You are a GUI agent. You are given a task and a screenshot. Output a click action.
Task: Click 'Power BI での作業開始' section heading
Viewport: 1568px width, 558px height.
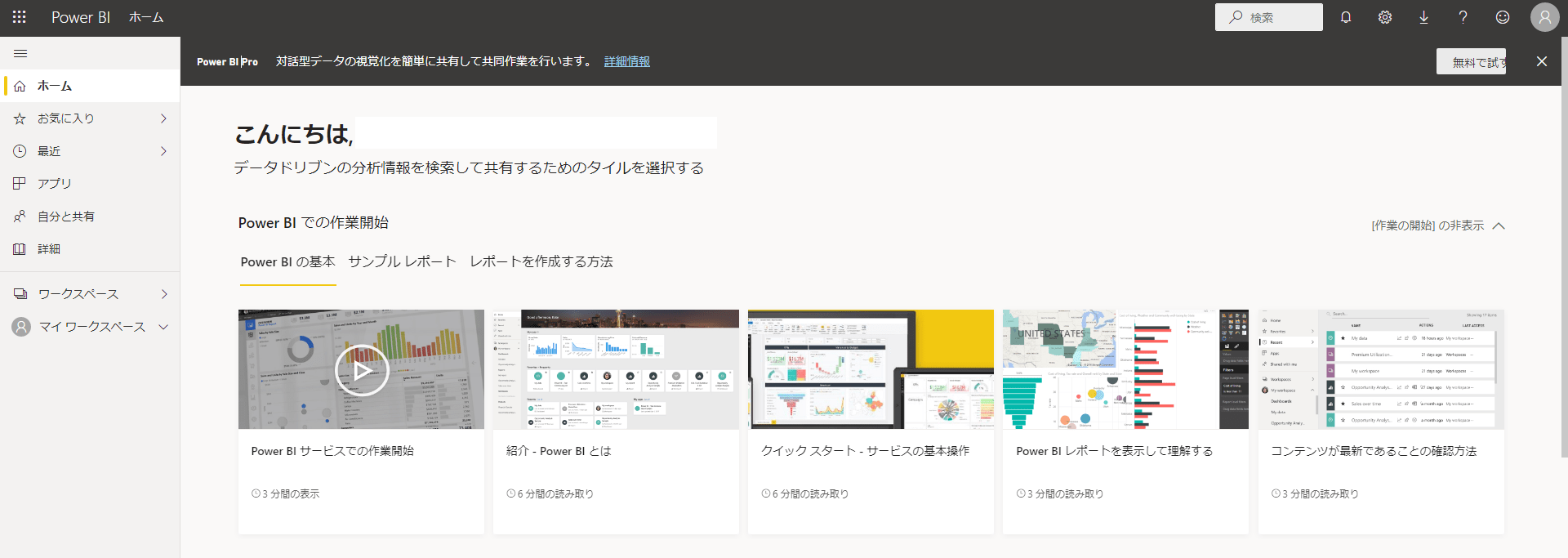(314, 223)
